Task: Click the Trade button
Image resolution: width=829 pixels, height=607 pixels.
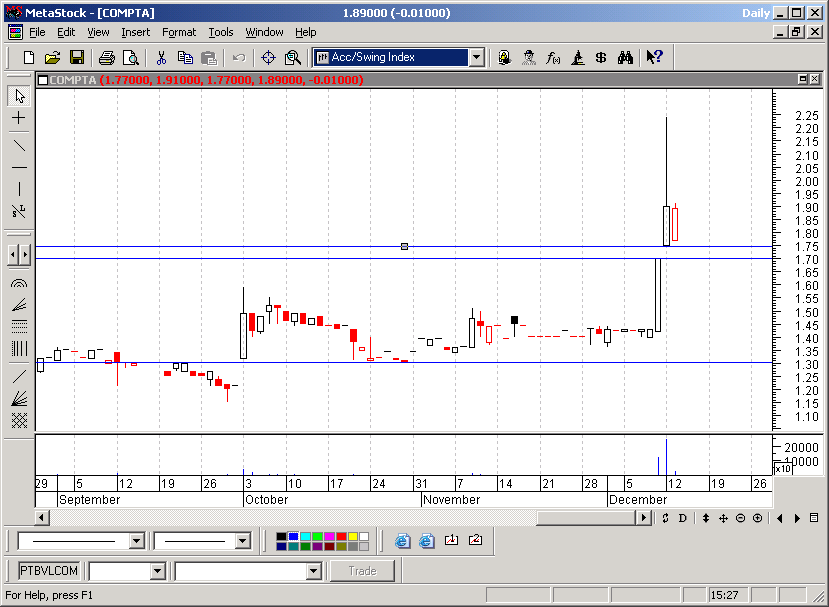Action: (362, 571)
